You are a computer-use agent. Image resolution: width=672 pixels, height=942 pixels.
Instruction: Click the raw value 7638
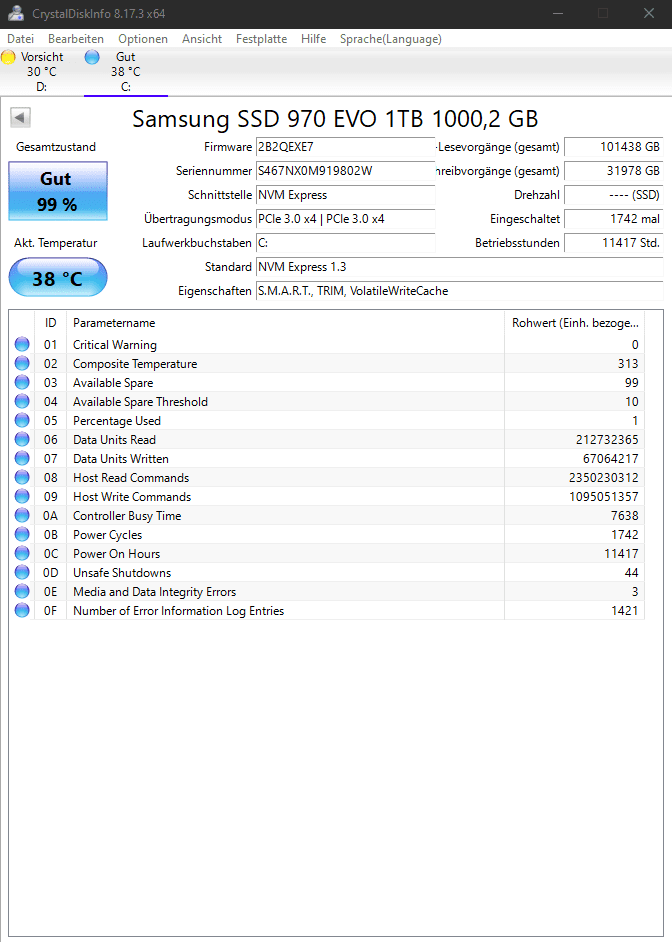tap(625, 515)
